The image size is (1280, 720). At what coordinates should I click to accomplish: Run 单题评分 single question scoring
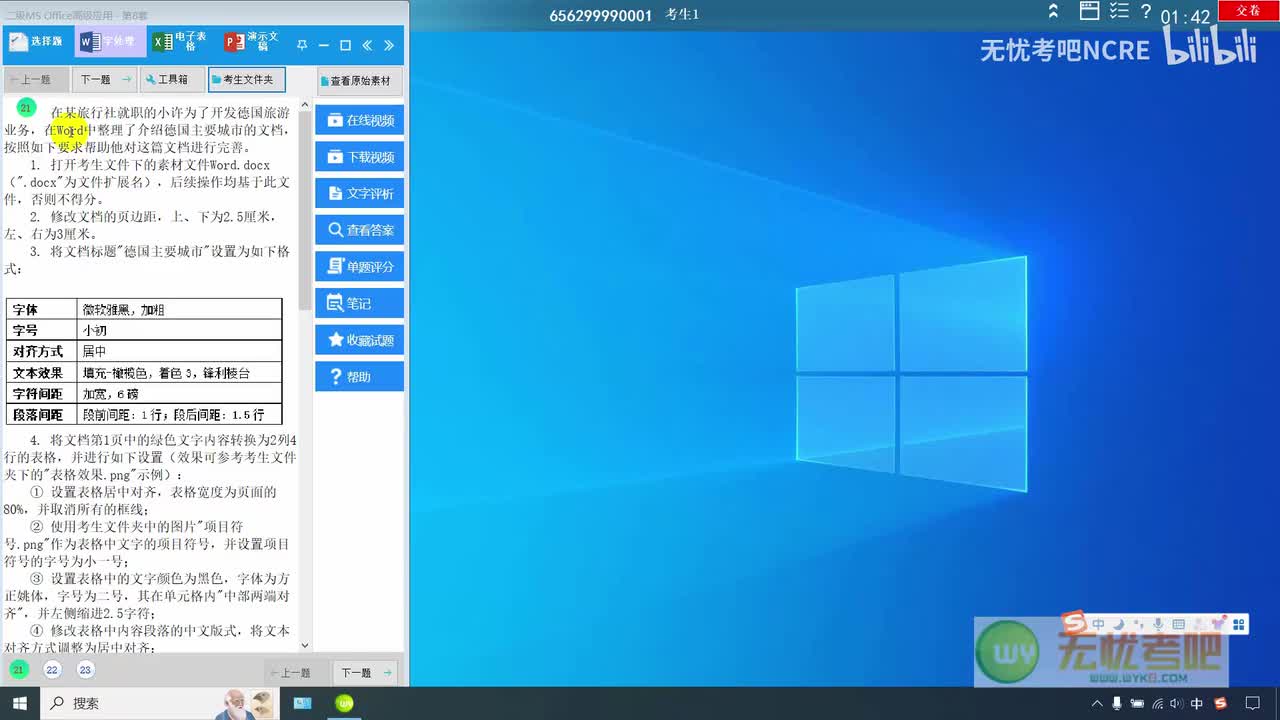(360, 267)
